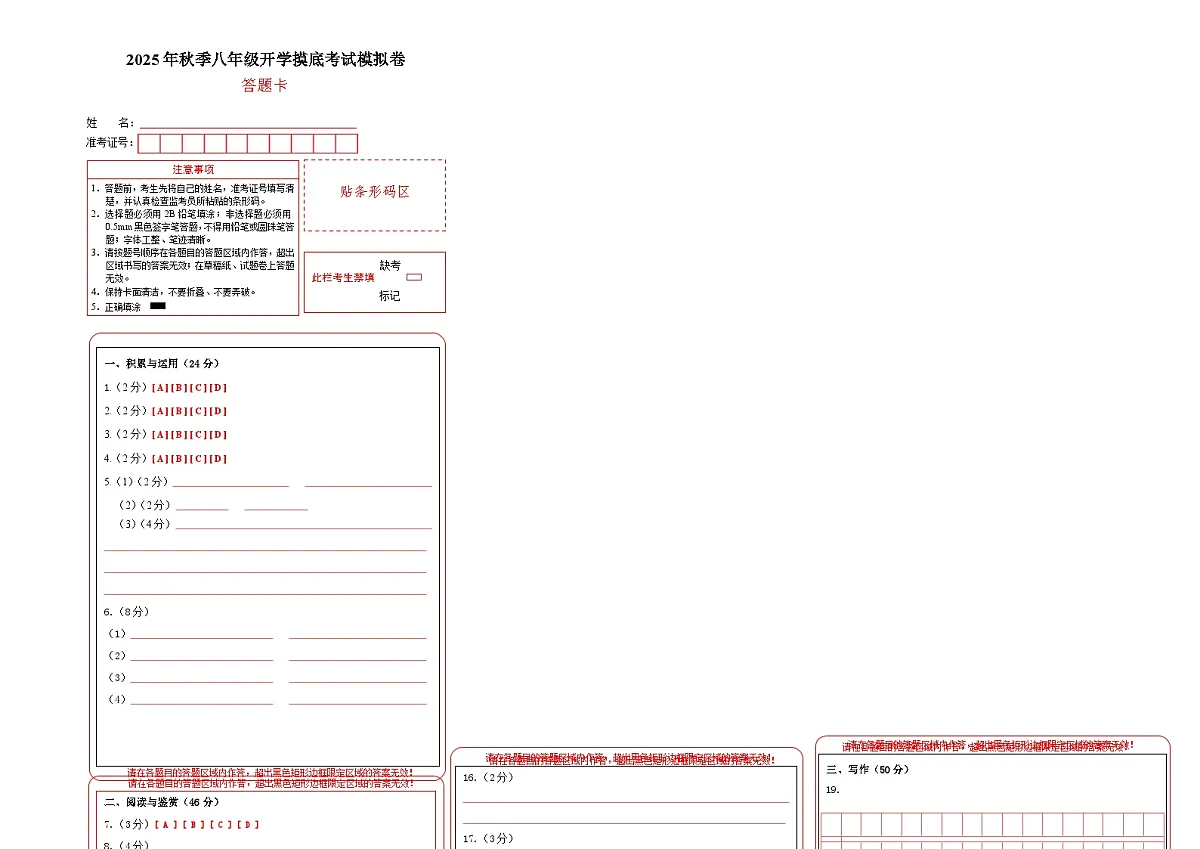Click the 17.（3分）question label

488,839
